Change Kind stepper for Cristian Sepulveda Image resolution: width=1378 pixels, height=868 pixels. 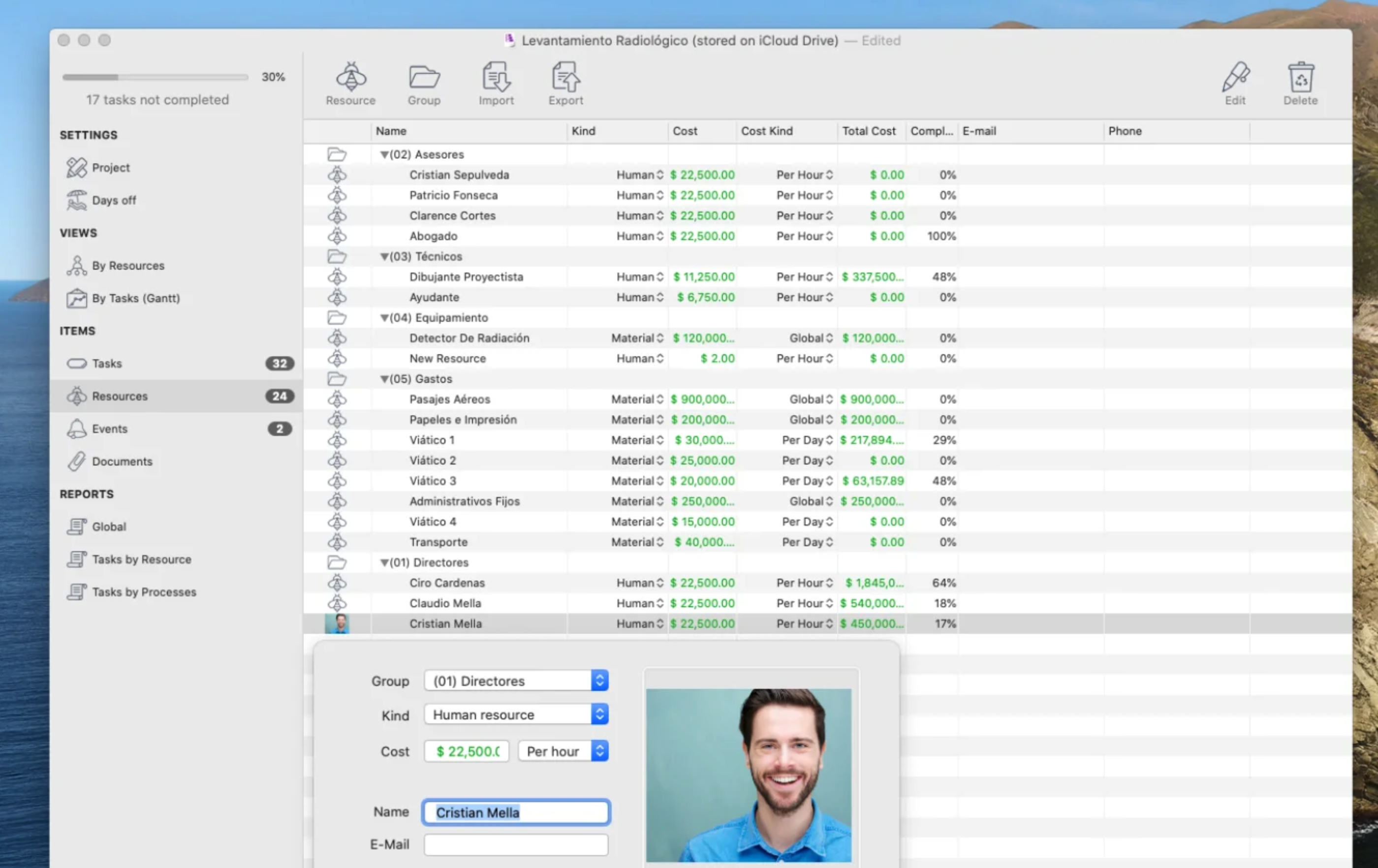(x=660, y=175)
